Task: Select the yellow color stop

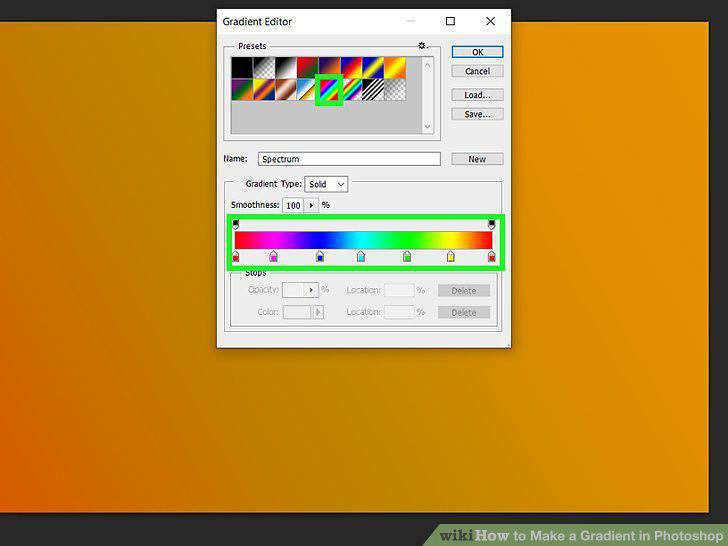Action: pyautogui.click(x=450, y=256)
